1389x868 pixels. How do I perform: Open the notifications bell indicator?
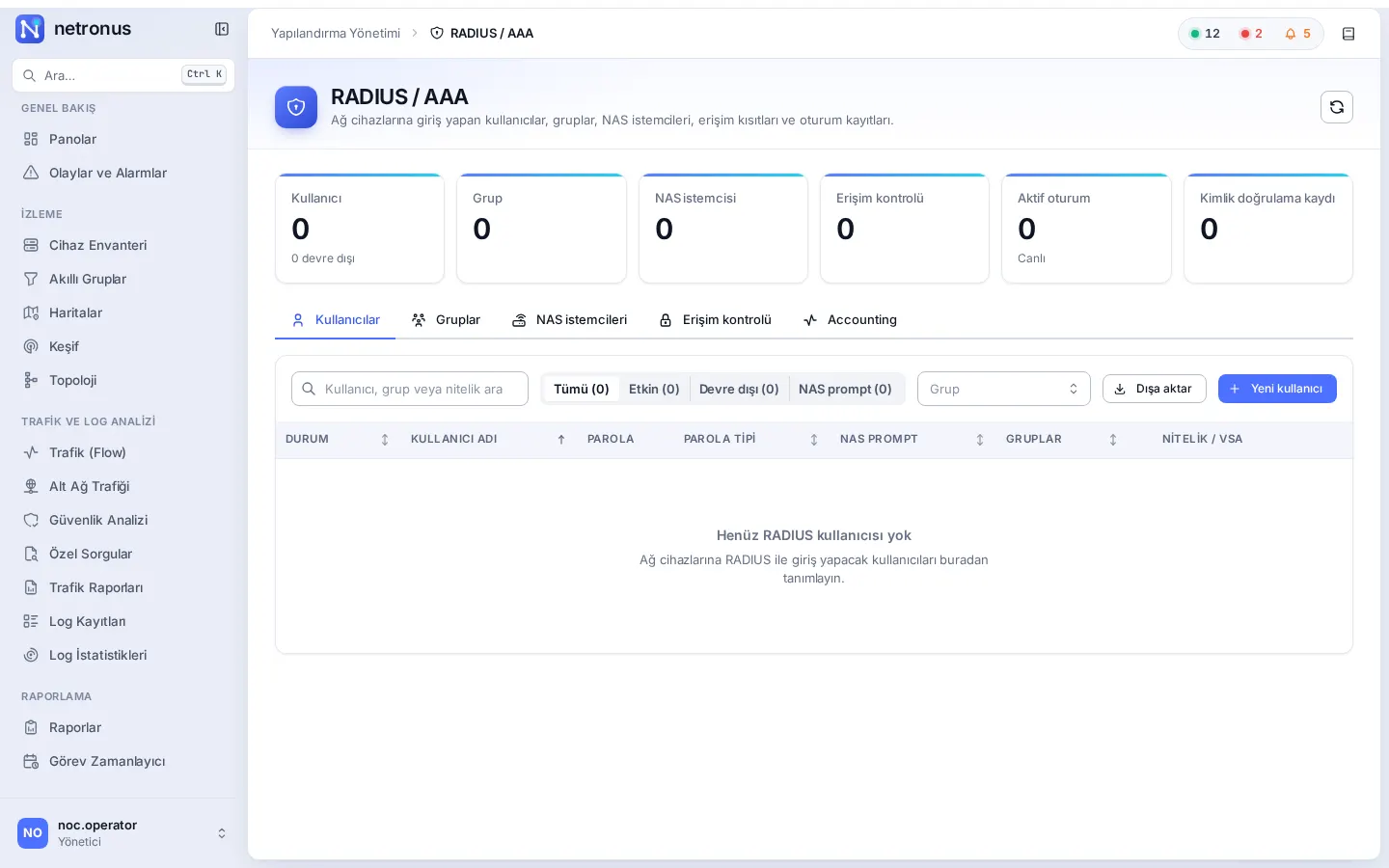coord(1297,34)
